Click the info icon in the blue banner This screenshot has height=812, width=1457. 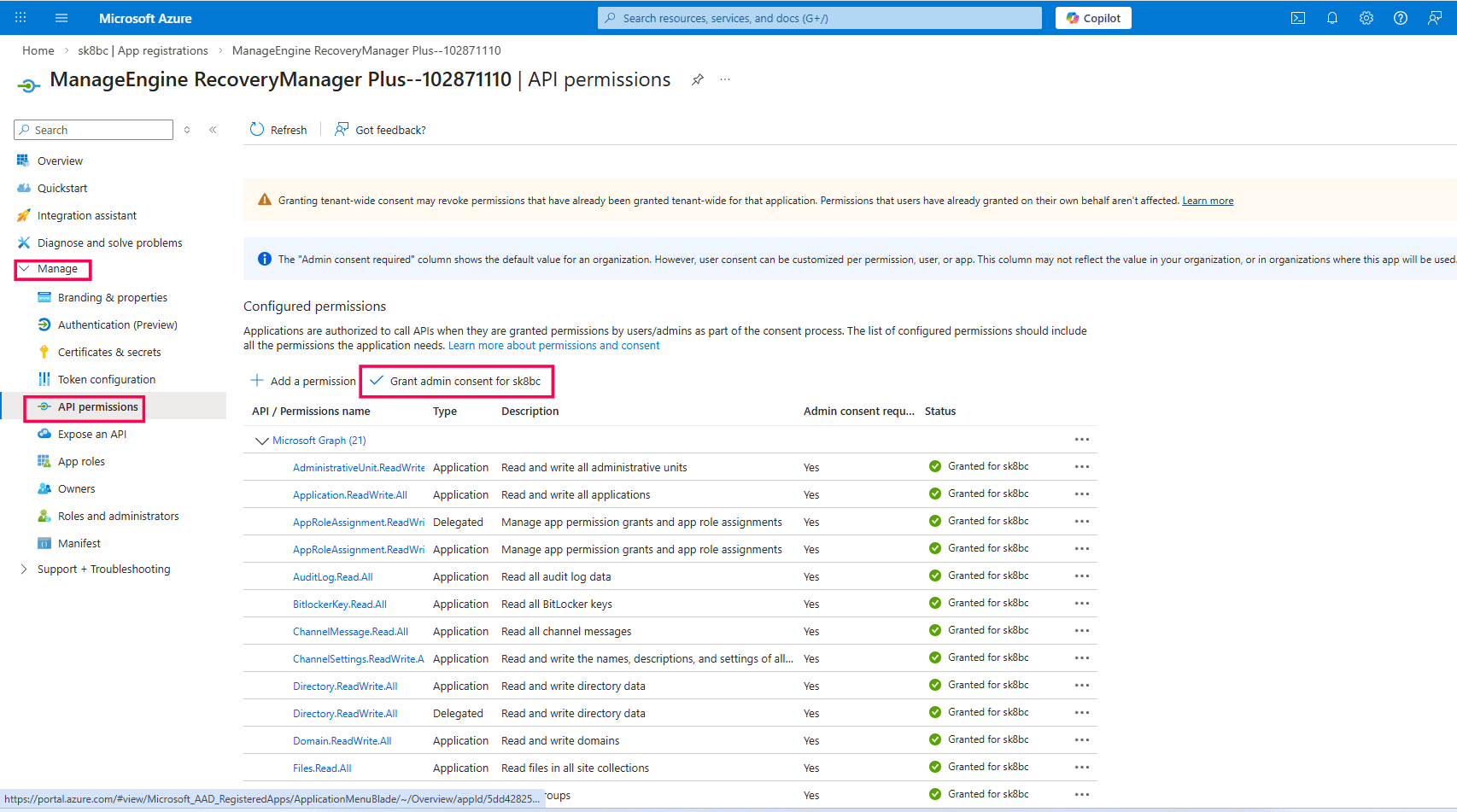[265, 259]
